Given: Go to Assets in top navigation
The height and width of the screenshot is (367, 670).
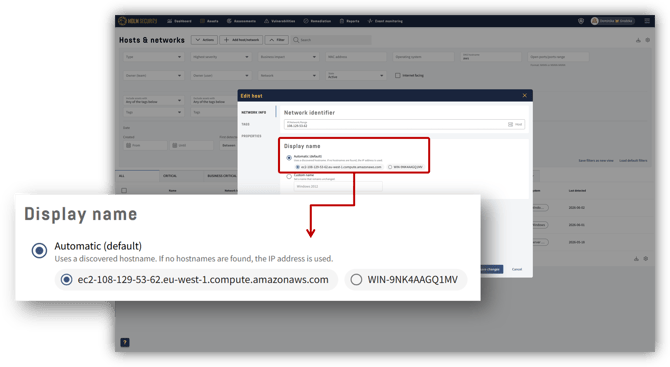Looking at the screenshot, I should 209,21.
